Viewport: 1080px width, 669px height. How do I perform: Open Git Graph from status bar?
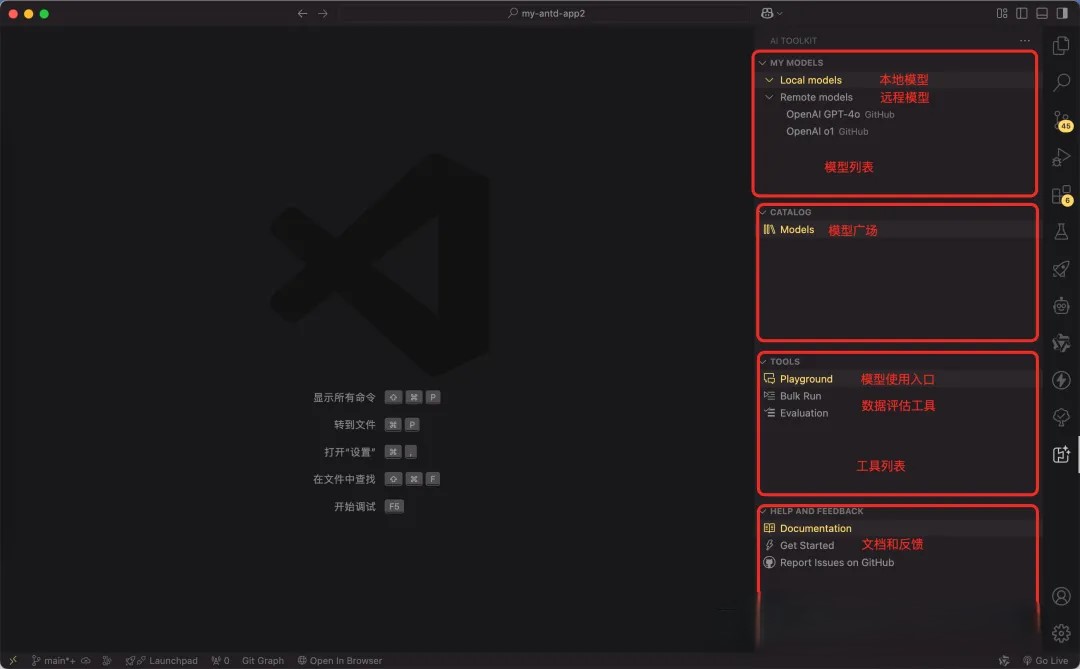pos(262,660)
